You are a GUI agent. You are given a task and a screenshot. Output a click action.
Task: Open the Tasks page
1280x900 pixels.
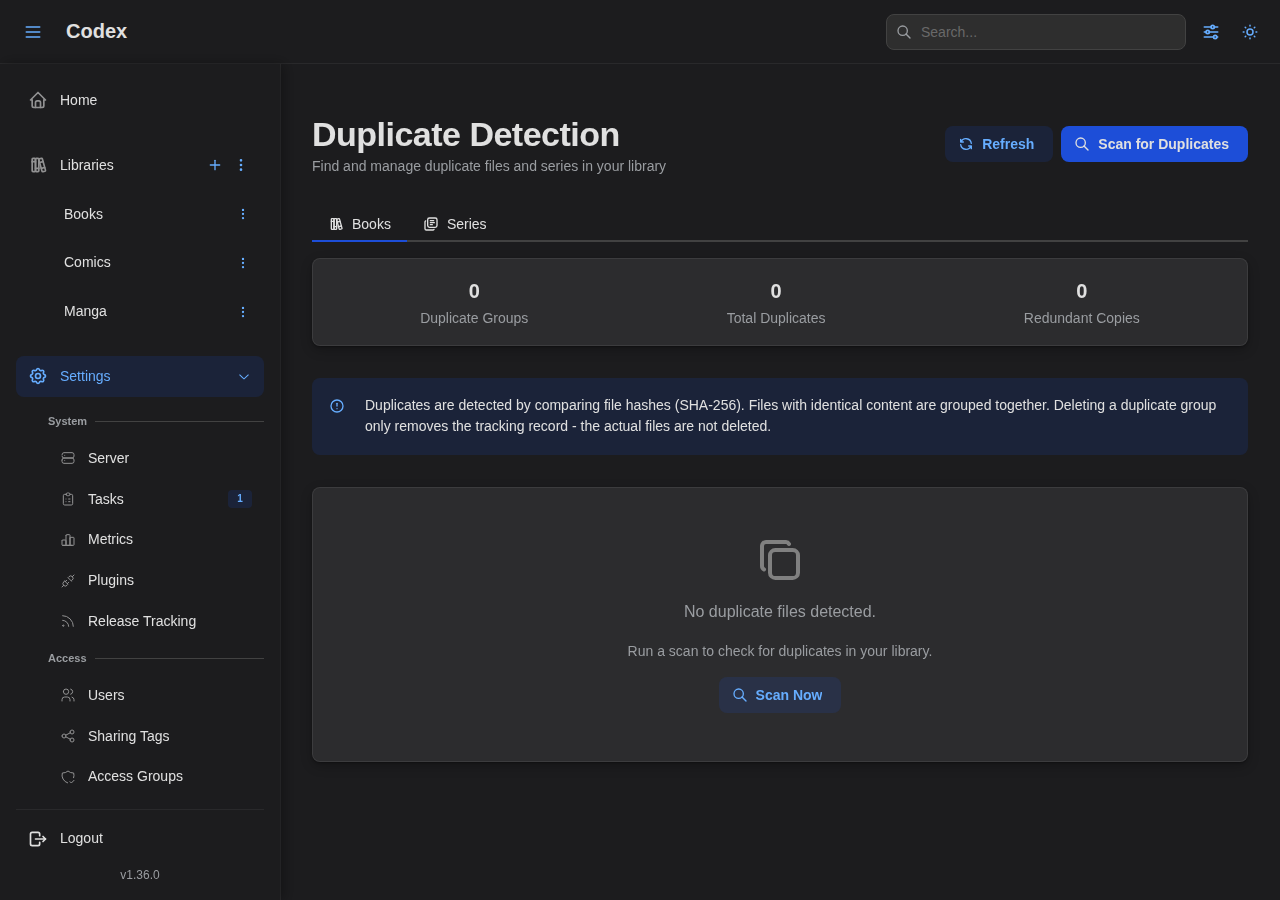pos(156,499)
